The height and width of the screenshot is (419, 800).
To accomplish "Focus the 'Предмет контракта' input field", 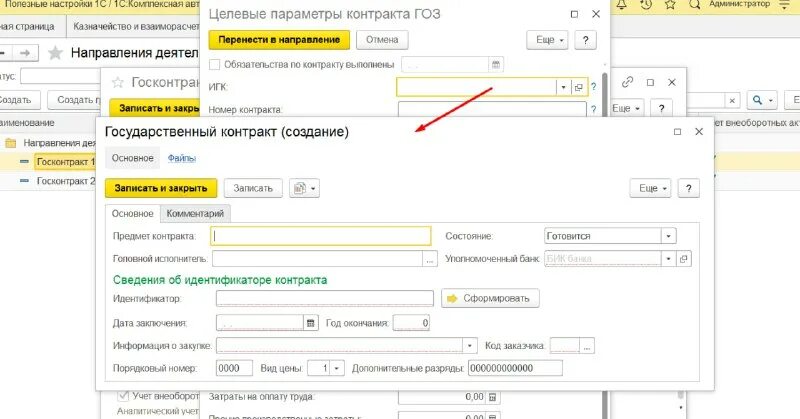I will (x=321, y=236).
